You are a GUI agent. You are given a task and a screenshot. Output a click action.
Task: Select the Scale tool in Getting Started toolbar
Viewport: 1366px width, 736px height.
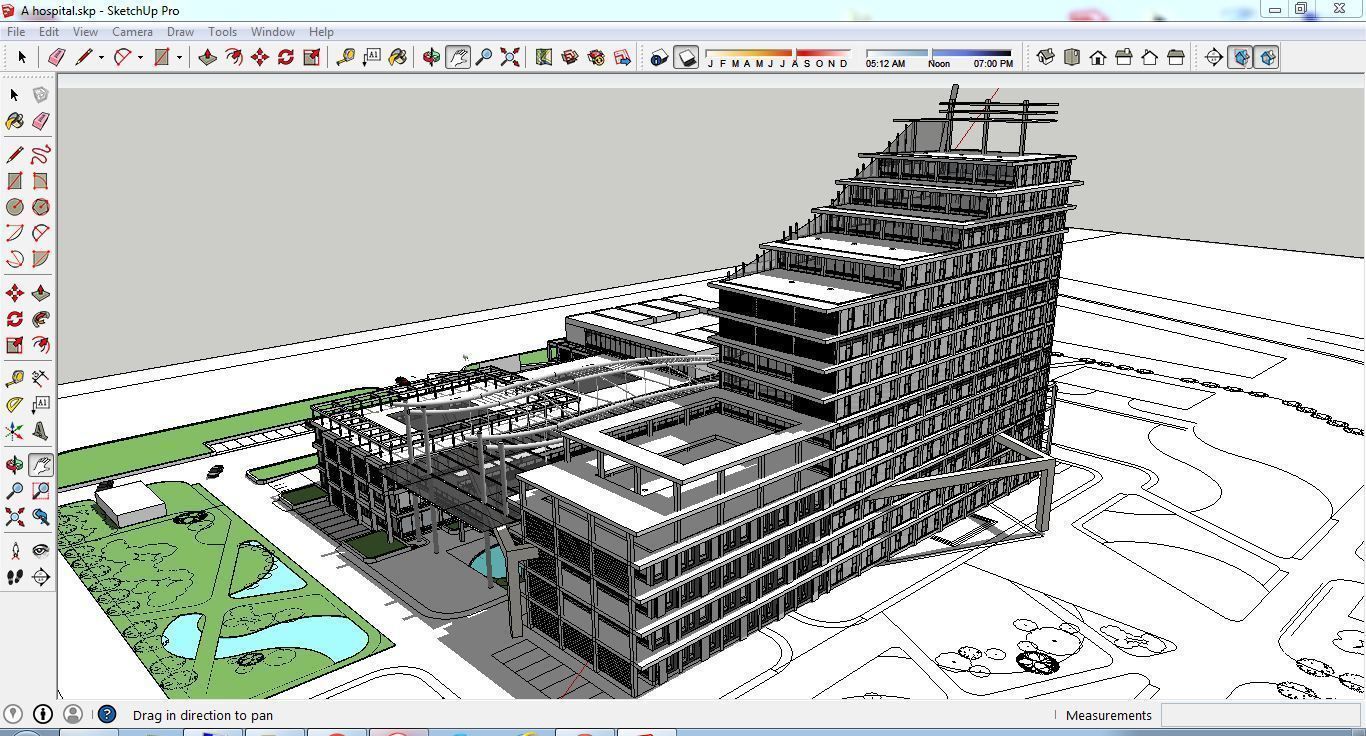pyautogui.click(x=312, y=58)
